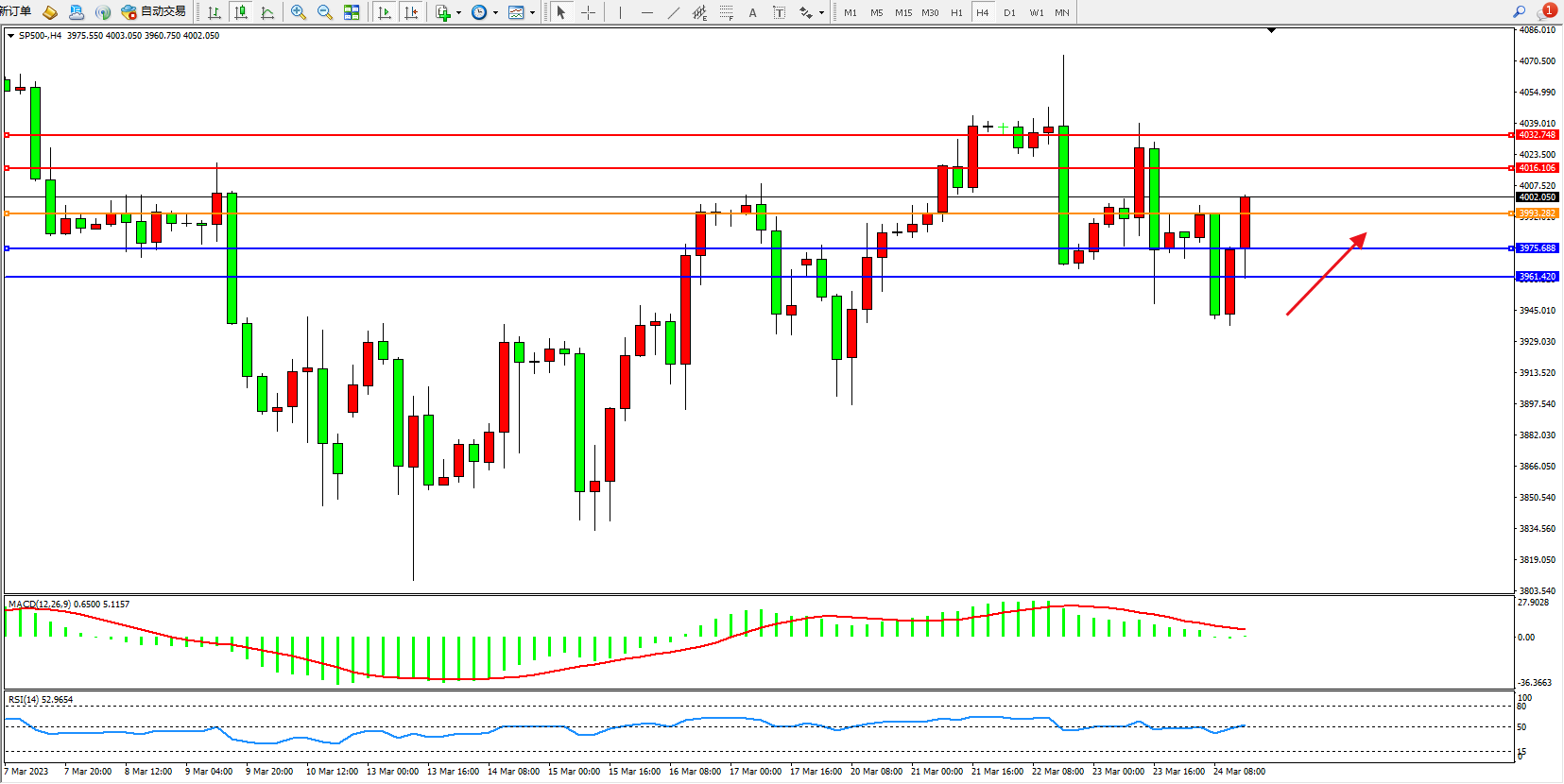
Task: Open the tile windows icon
Action: tap(352, 12)
